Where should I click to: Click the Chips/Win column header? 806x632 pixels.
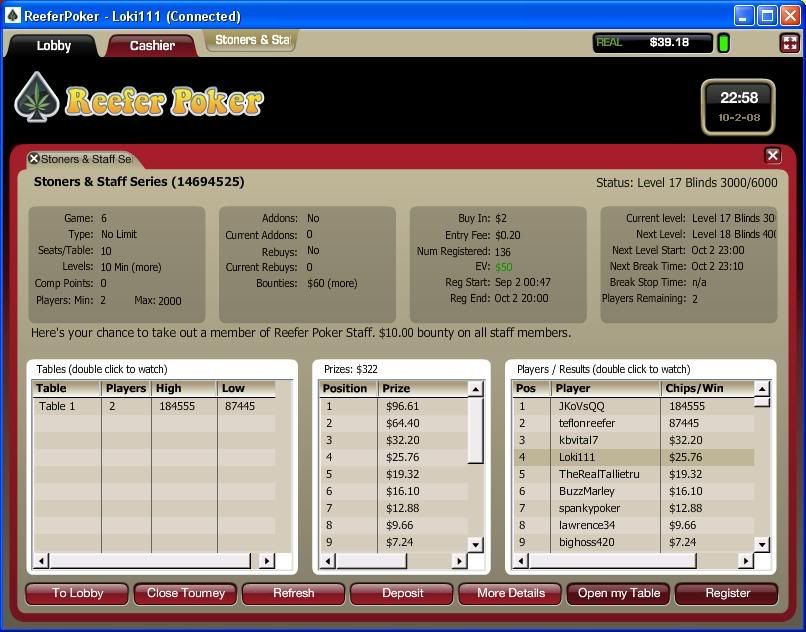[707, 389]
